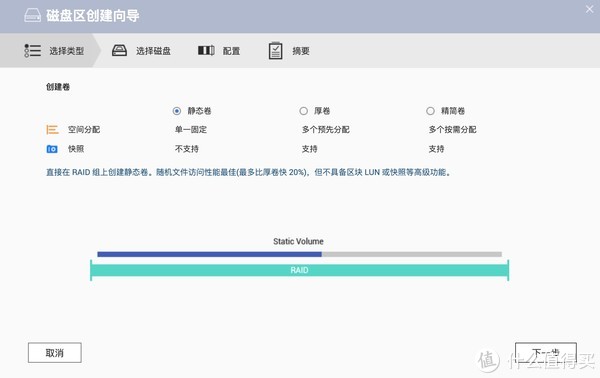Image resolution: width=600 pixels, height=378 pixels.
Task: Click the blue RAID description text
Action: [x=249, y=173]
